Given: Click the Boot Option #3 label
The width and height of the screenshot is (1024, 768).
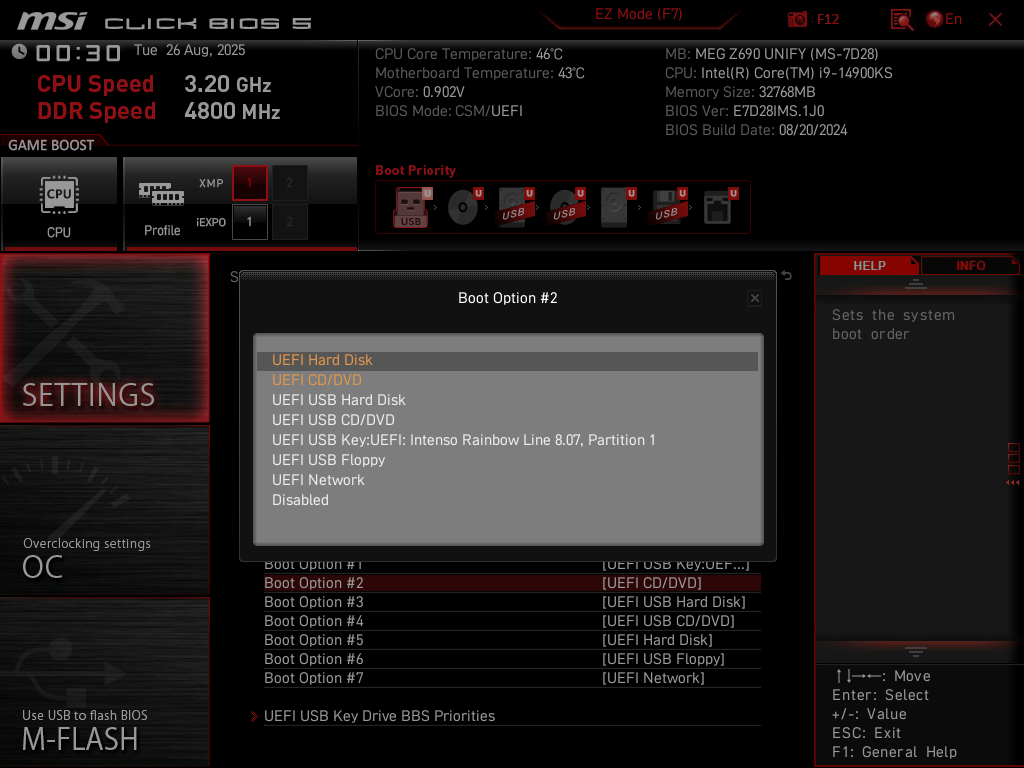Looking at the screenshot, I should tap(313, 602).
